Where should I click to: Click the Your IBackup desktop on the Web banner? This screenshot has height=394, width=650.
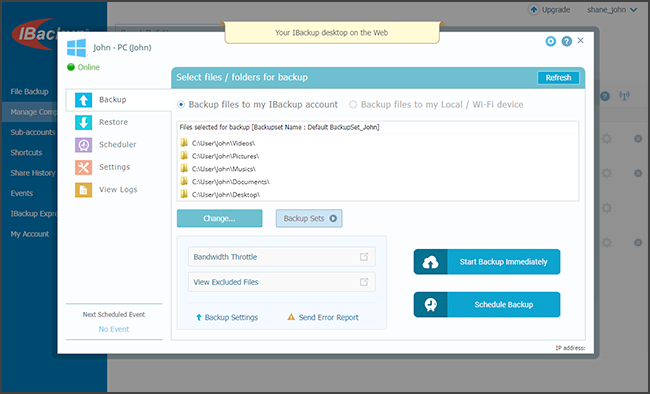coord(332,33)
